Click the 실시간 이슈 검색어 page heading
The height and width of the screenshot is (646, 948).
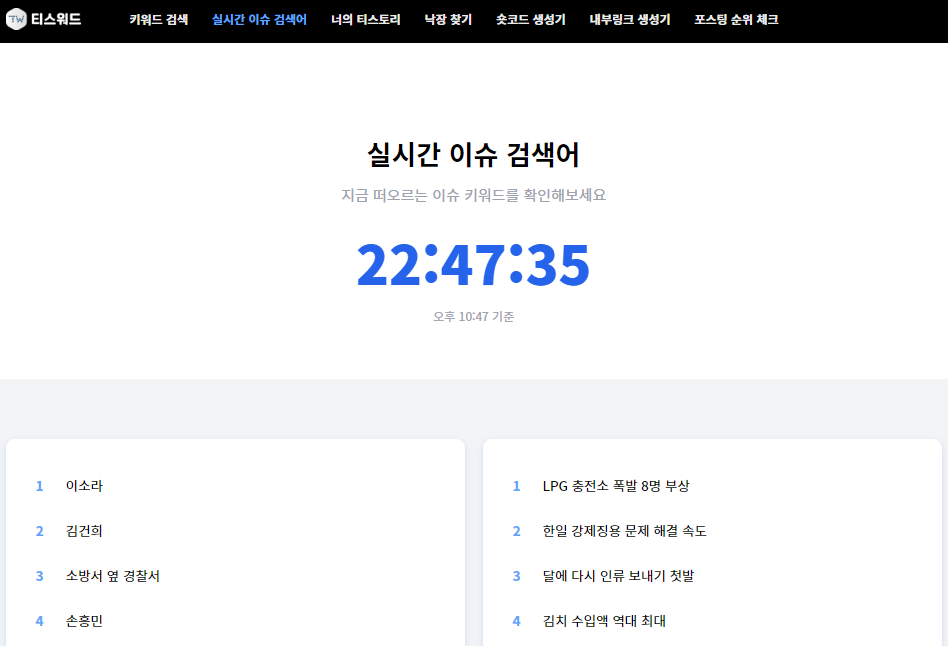(x=474, y=152)
